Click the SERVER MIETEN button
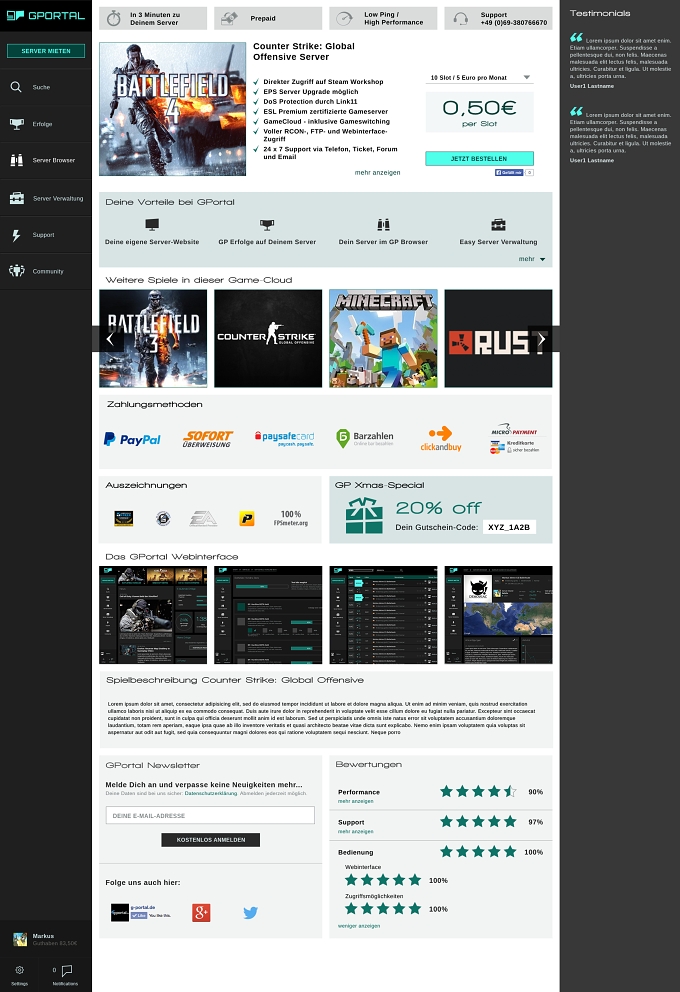Viewport: 680px width, 992px height. tap(46, 51)
